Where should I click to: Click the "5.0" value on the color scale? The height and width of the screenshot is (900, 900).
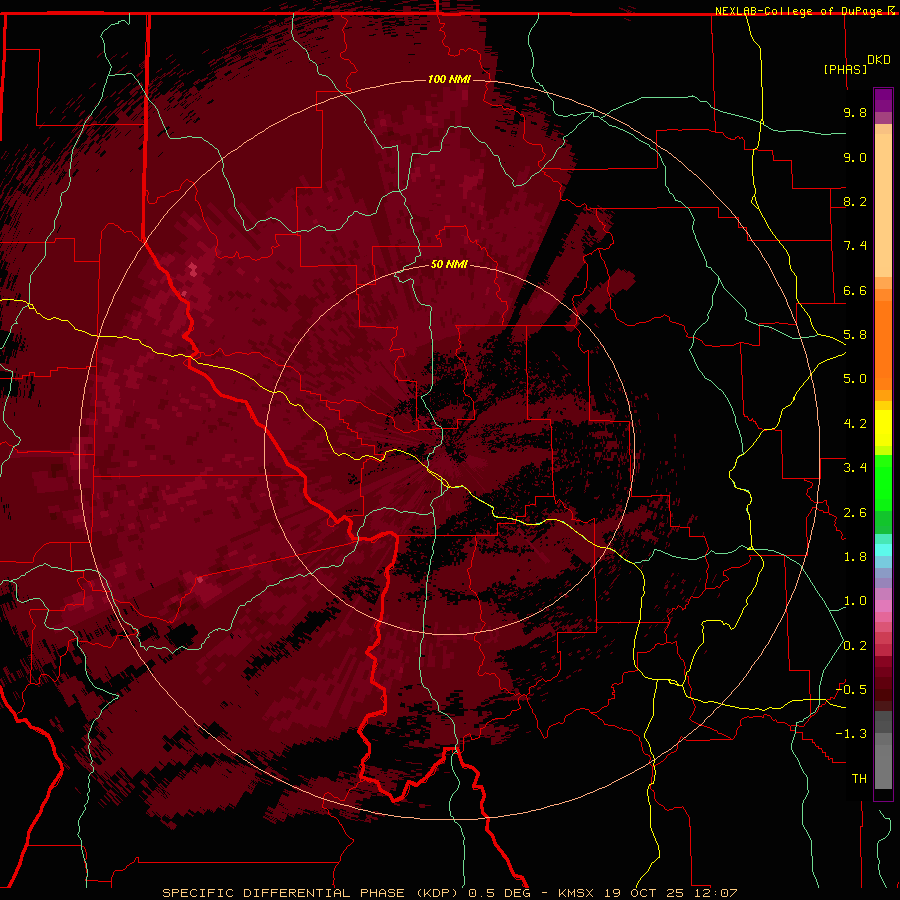pos(855,379)
